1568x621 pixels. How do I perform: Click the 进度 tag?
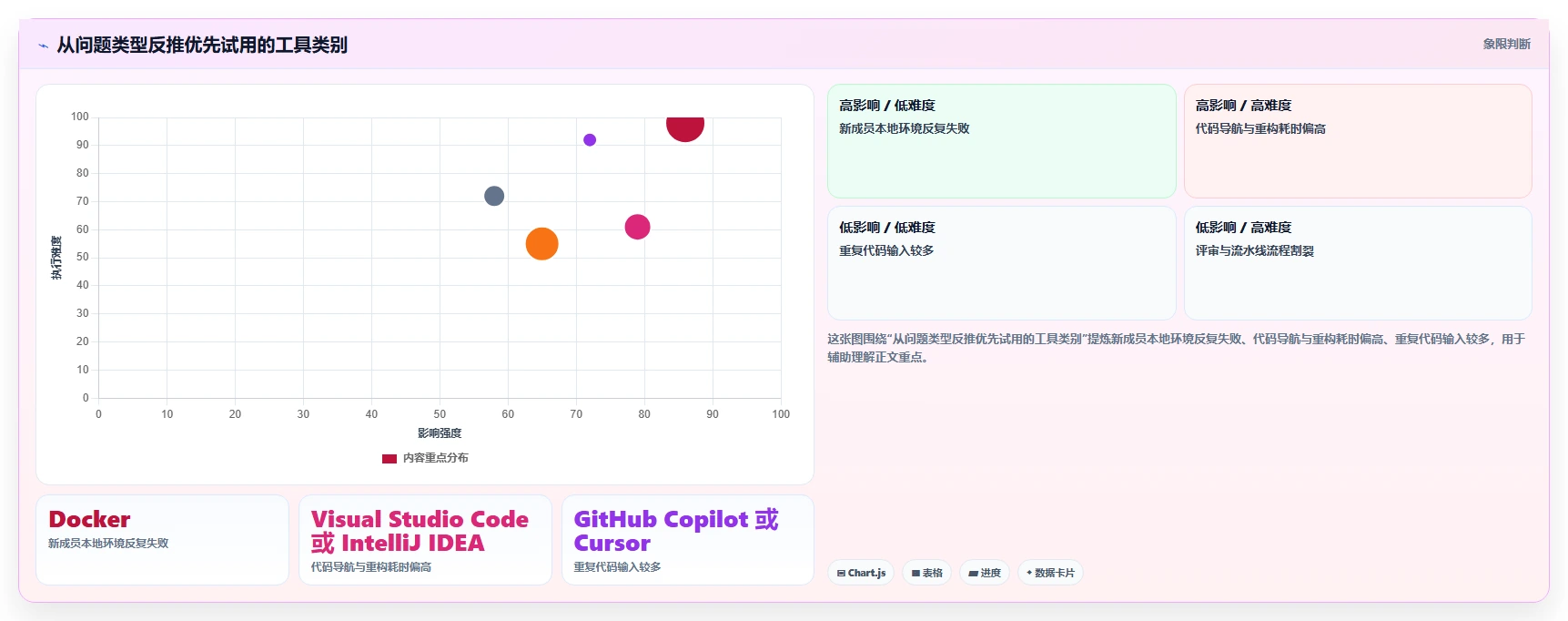985,573
